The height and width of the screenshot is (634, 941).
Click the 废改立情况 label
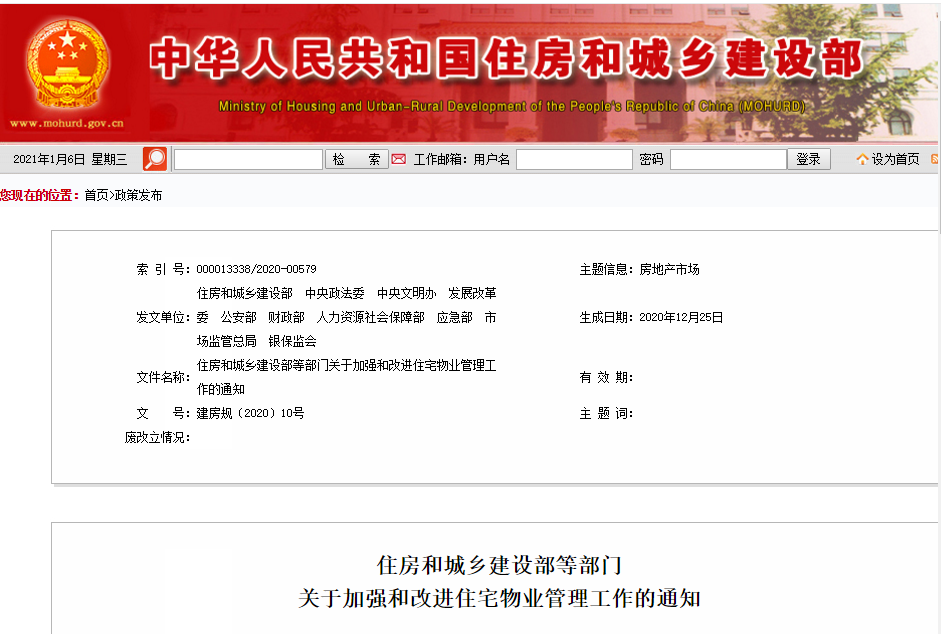[x=157, y=437]
